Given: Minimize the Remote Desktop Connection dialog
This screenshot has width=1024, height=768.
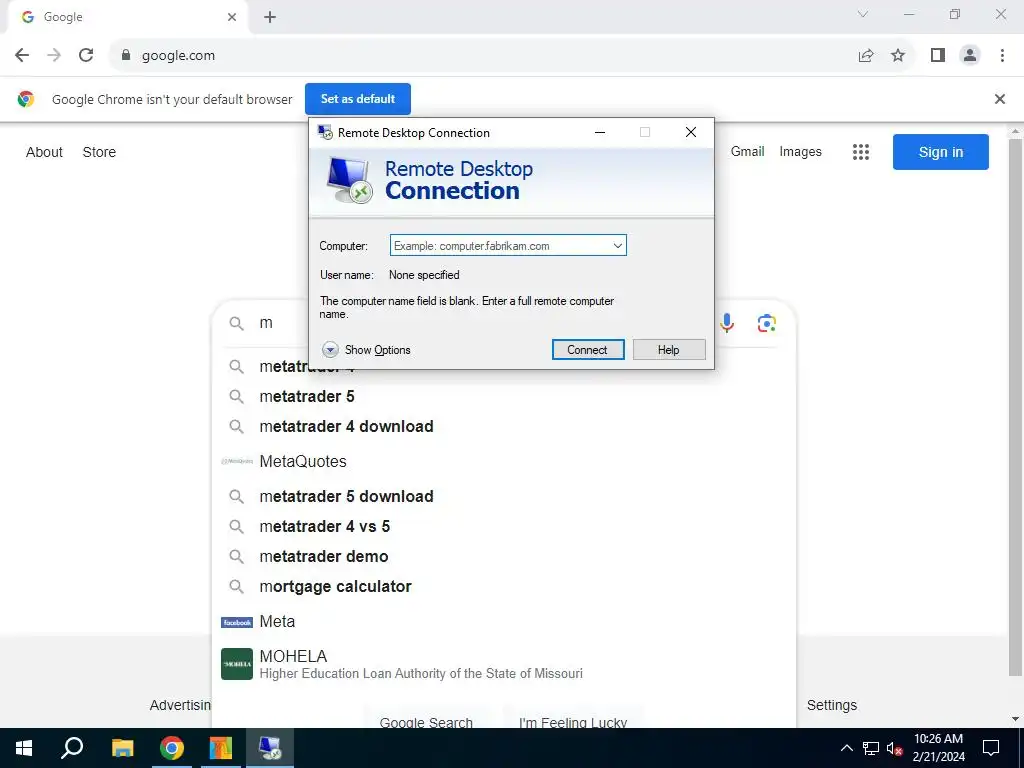Looking at the screenshot, I should click(x=600, y=133).
